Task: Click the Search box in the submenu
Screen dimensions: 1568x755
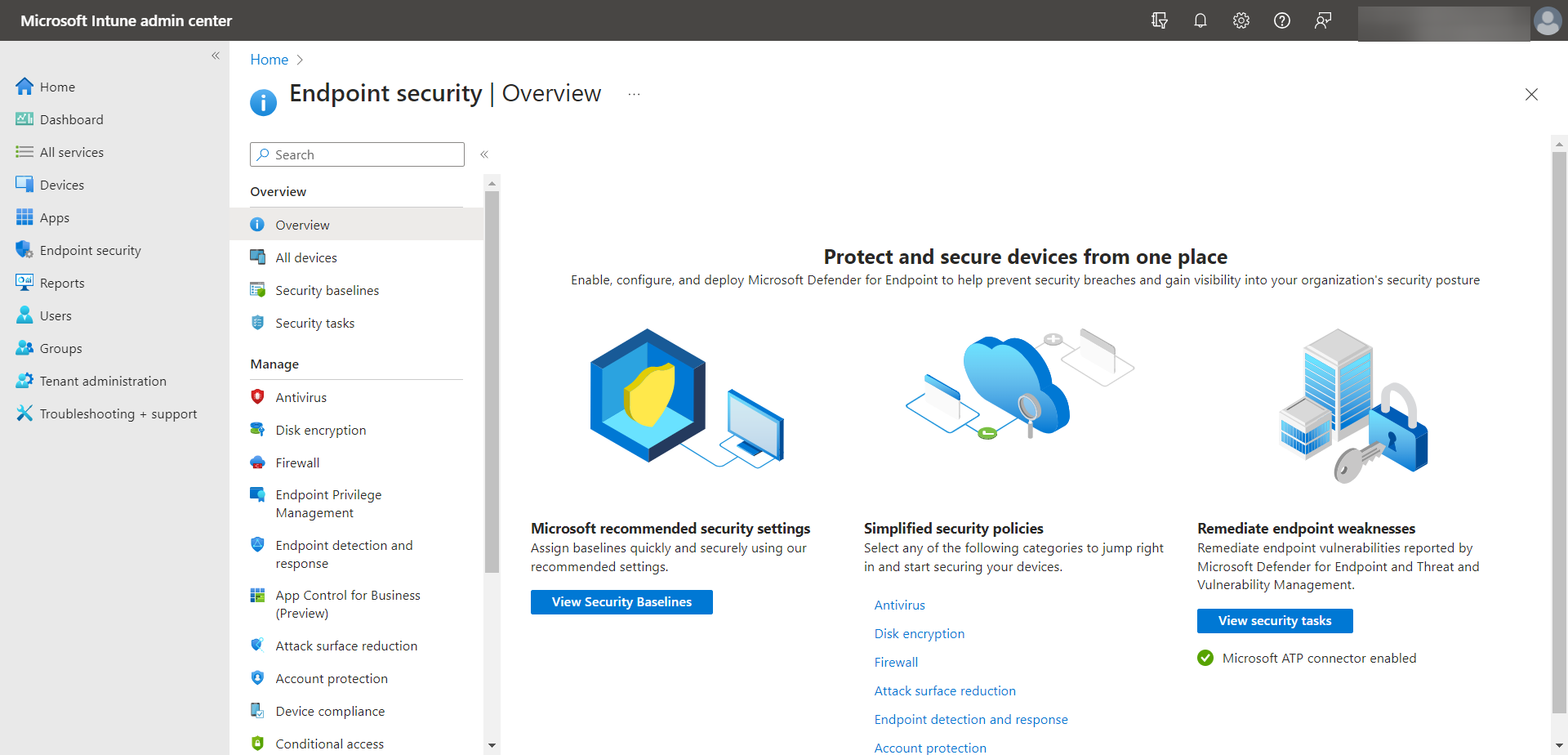Action: point(357,154)
